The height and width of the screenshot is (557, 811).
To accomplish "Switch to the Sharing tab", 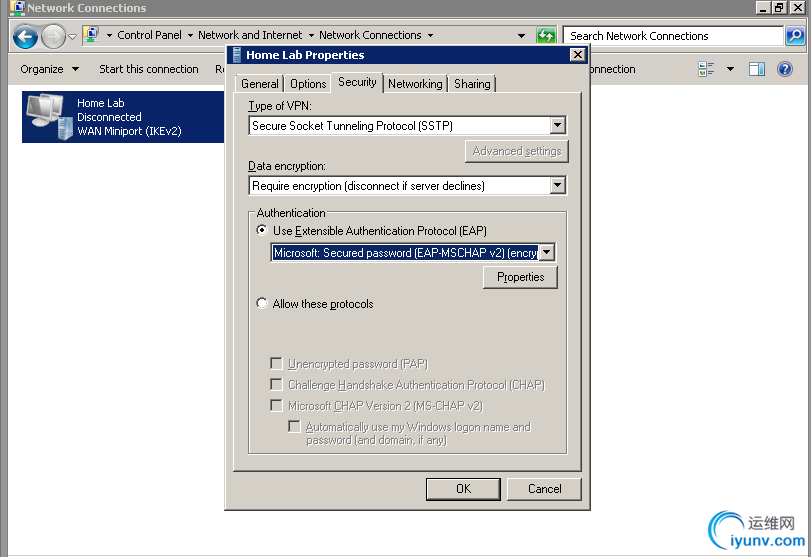I will (x=472, y=84).
